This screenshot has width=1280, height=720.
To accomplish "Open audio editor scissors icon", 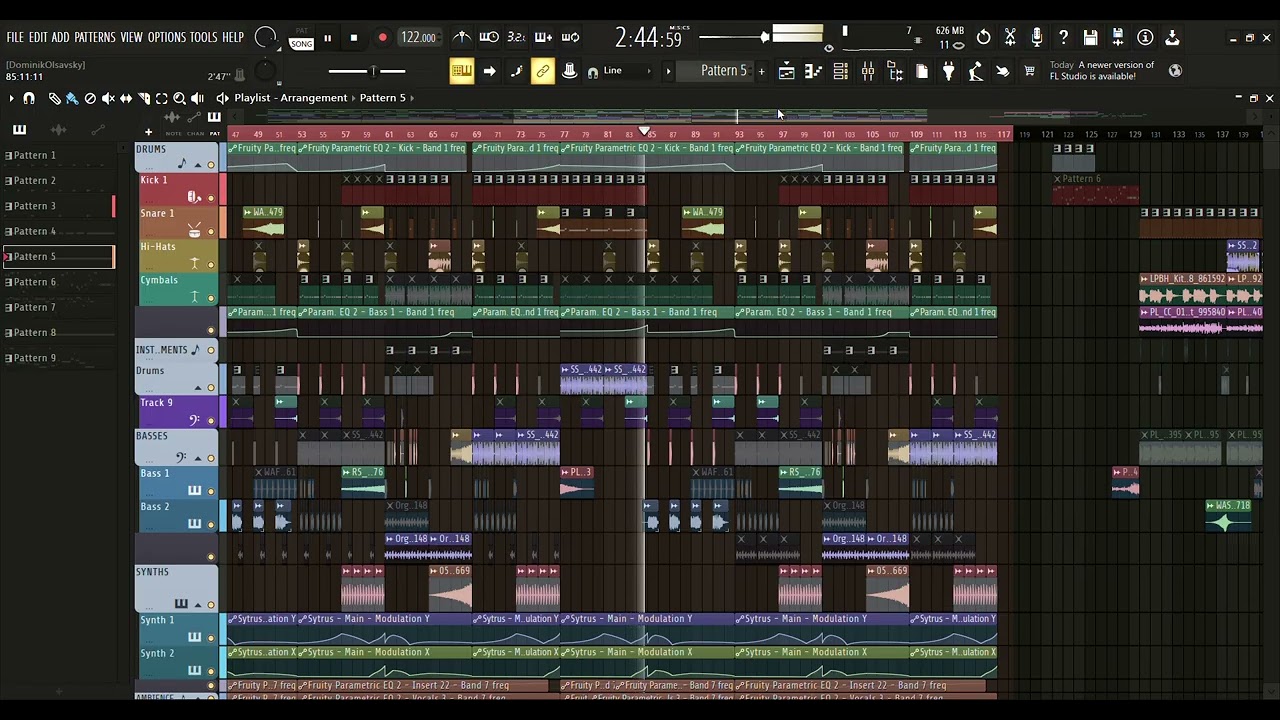I will click(x=1010, y=37).
